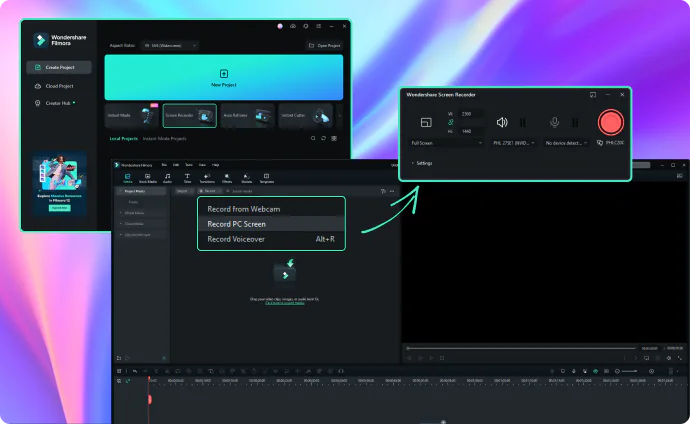Viewport: 690px width, 424px height.
Task: Switch to Local Projects tab
Action: point(123,139)
